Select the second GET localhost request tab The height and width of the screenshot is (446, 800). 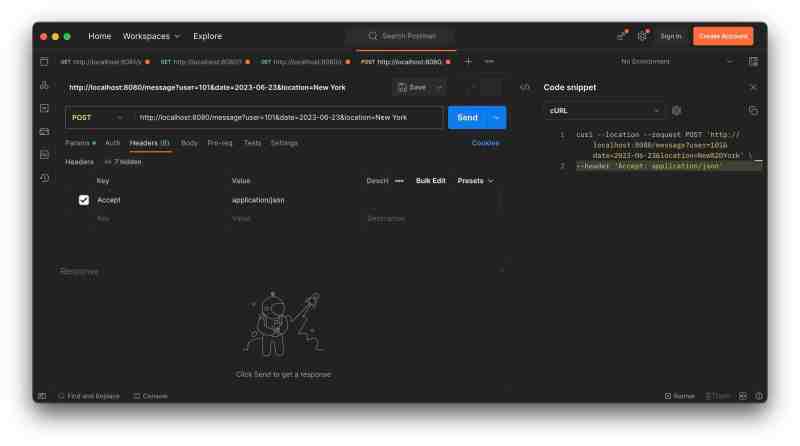205,61
